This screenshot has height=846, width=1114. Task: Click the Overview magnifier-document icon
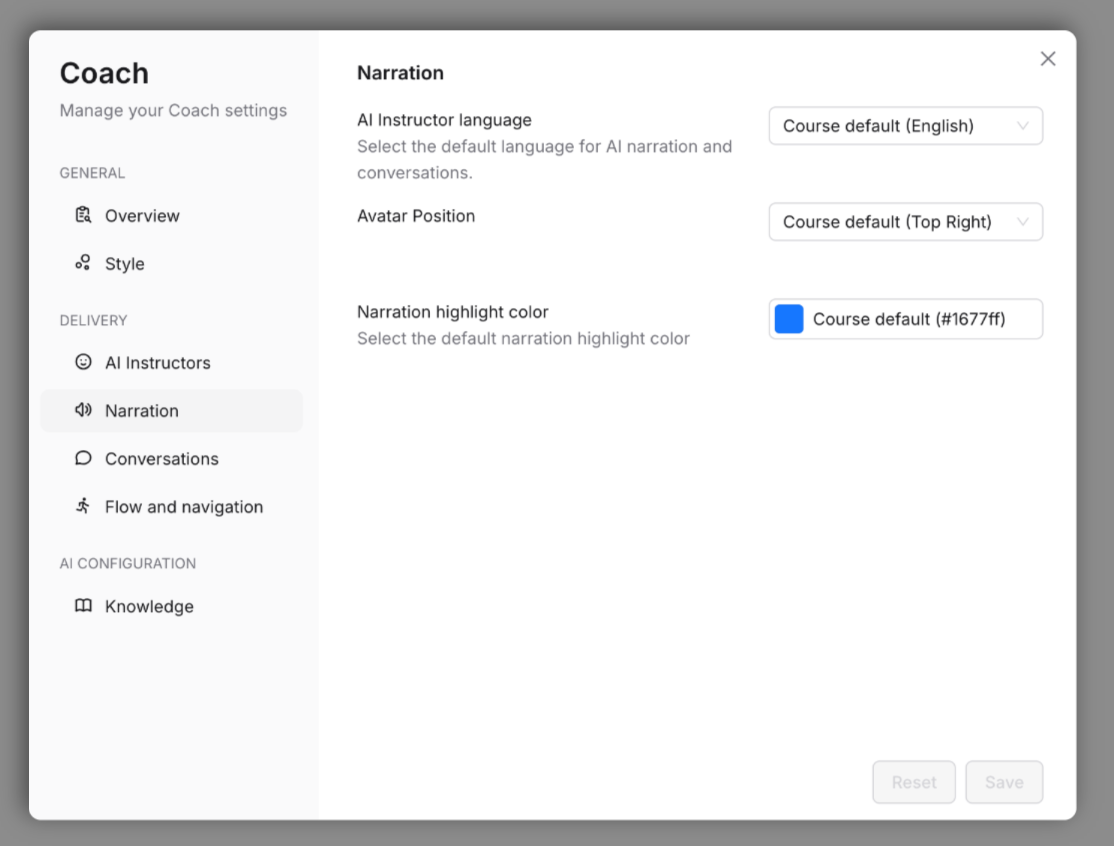[84, 215]
